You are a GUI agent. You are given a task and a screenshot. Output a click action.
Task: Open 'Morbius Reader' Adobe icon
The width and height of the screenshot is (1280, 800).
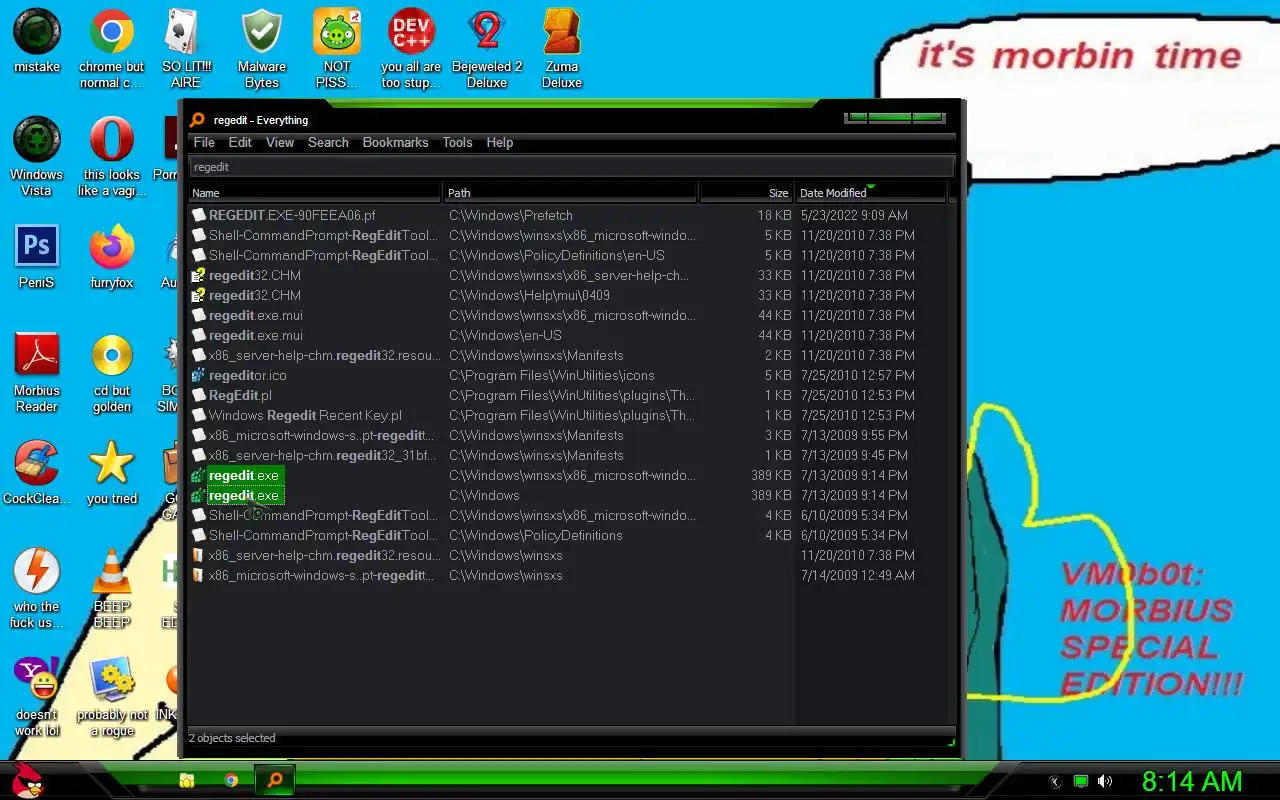(37, 371)
